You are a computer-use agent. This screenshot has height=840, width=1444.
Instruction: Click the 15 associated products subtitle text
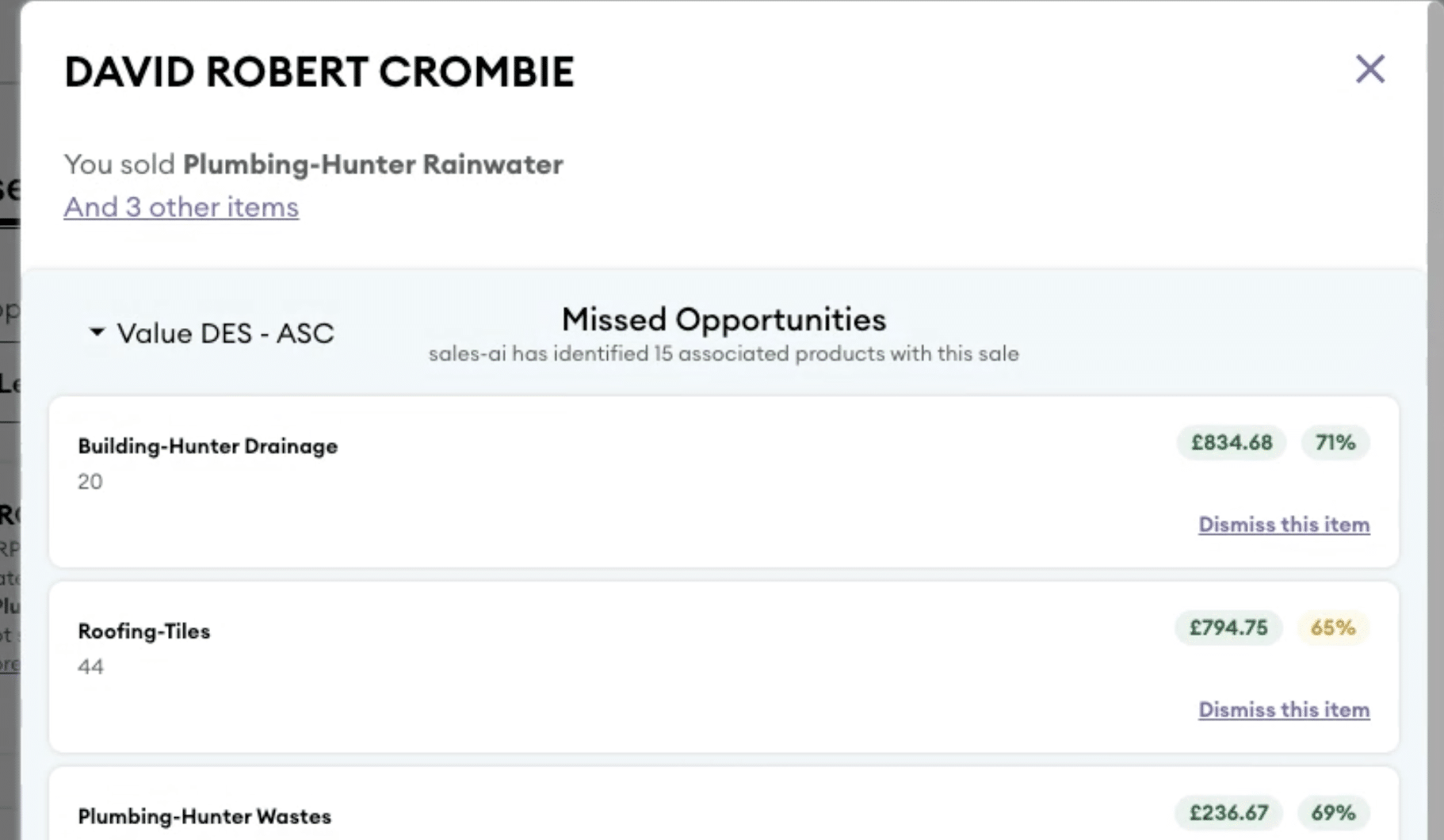[x=724, y=353]
